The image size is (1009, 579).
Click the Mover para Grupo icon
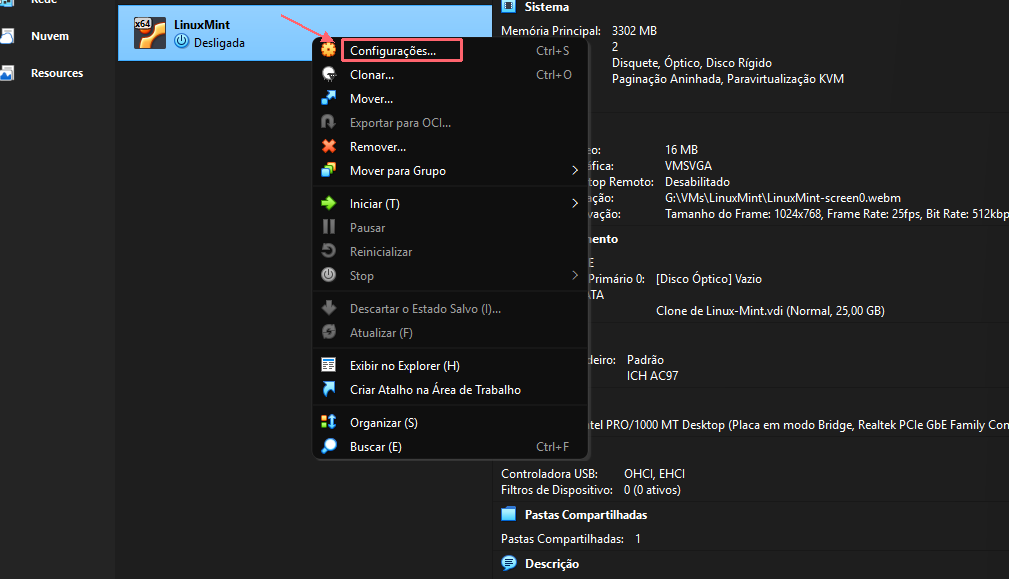[329, 170]
